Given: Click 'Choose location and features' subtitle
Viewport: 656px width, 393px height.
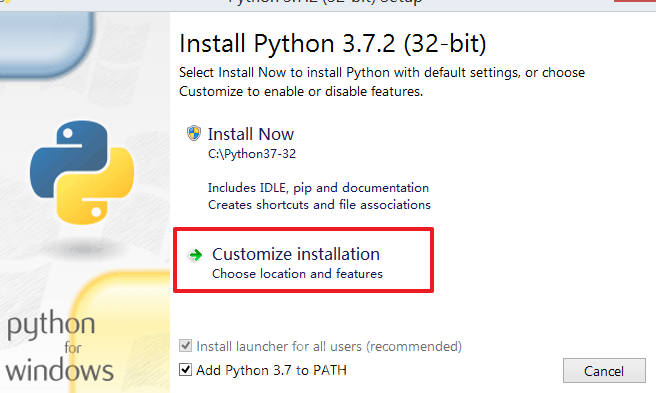Looking at the screenshot, I should 297,274.
